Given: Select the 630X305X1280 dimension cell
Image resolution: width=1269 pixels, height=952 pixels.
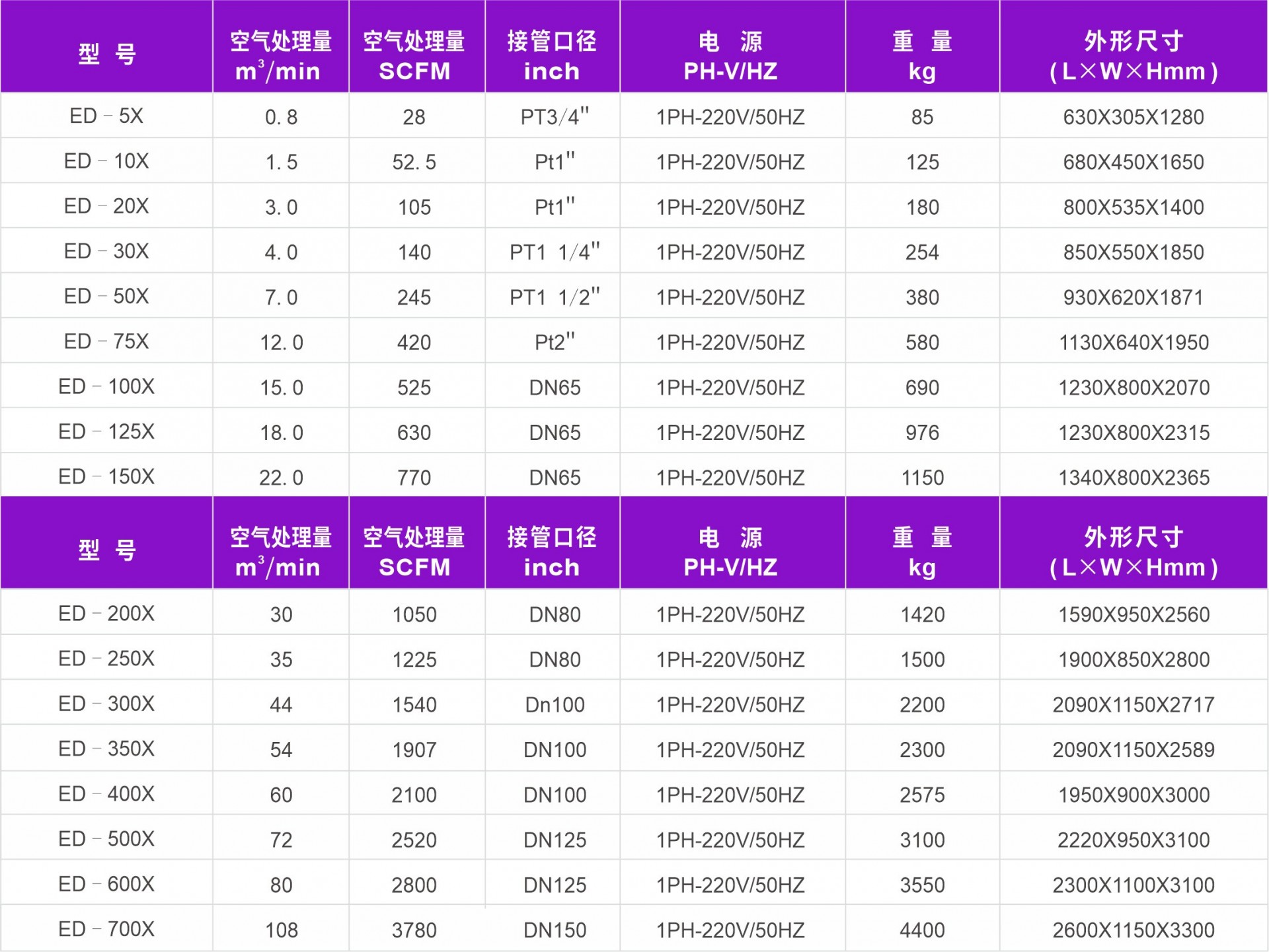Looking at the screenshot, I should click(x=1133, y=117).
